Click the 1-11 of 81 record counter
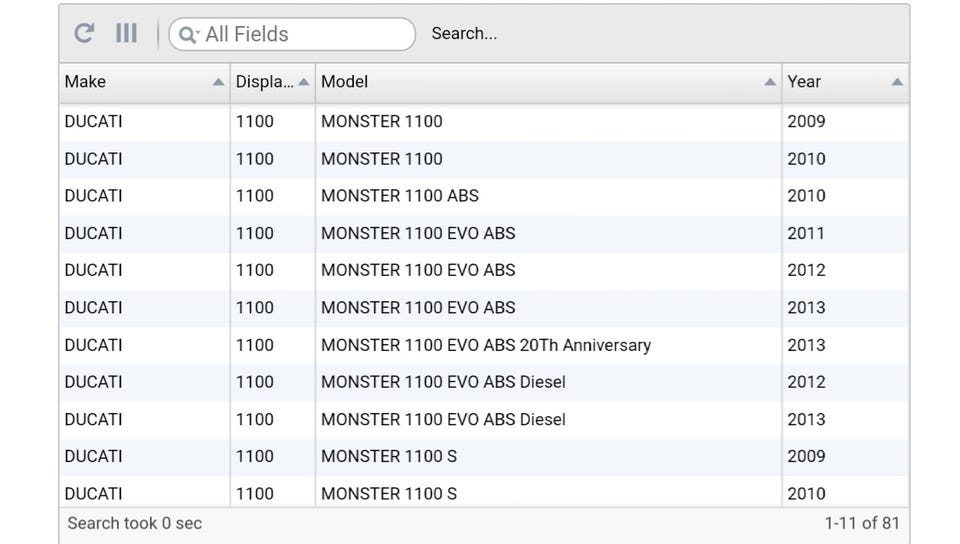Screen dimensions: 960x544 [862, 523]
